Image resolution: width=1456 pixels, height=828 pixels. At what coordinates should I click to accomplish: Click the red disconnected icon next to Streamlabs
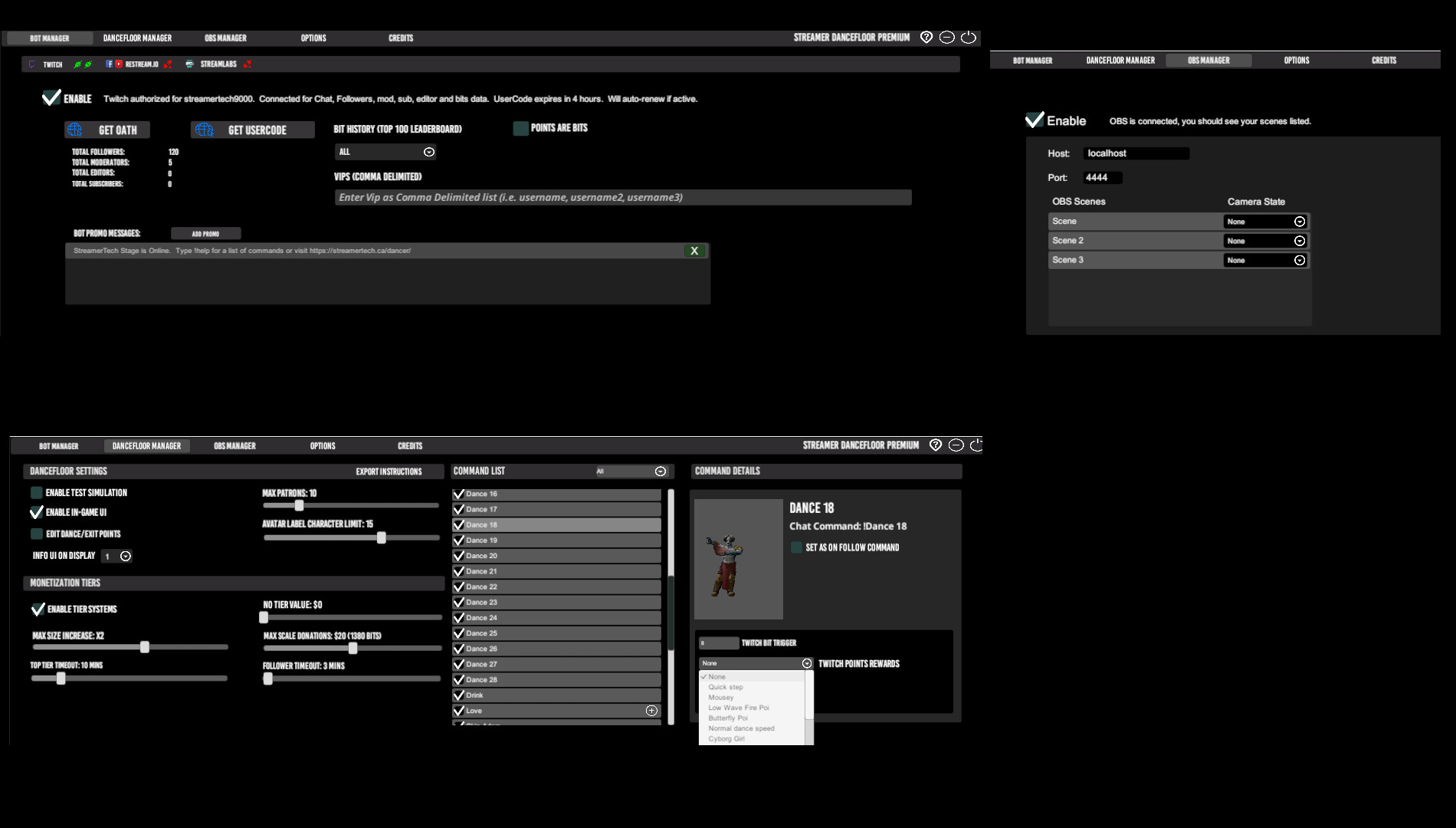[x=248, y=64]
